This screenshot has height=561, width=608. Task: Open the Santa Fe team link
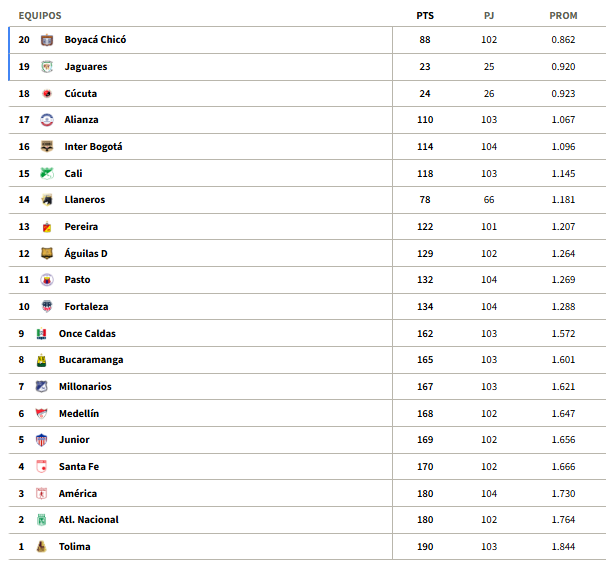tap(79, 466)
